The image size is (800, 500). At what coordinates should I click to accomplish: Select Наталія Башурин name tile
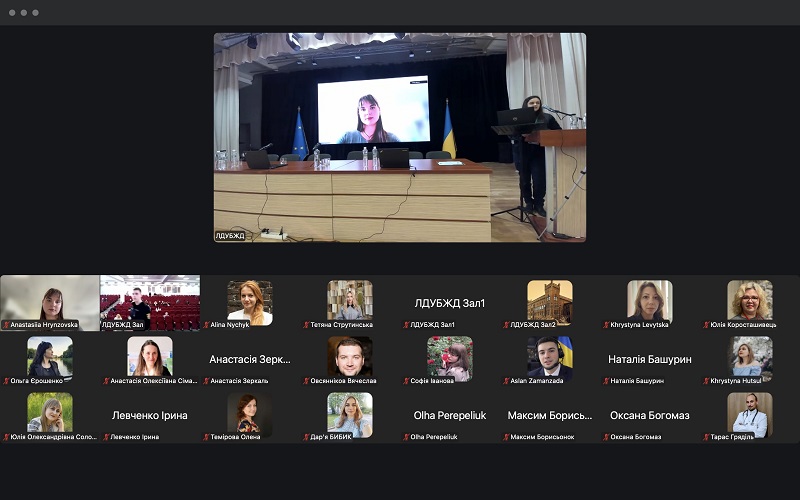point(650,359)
